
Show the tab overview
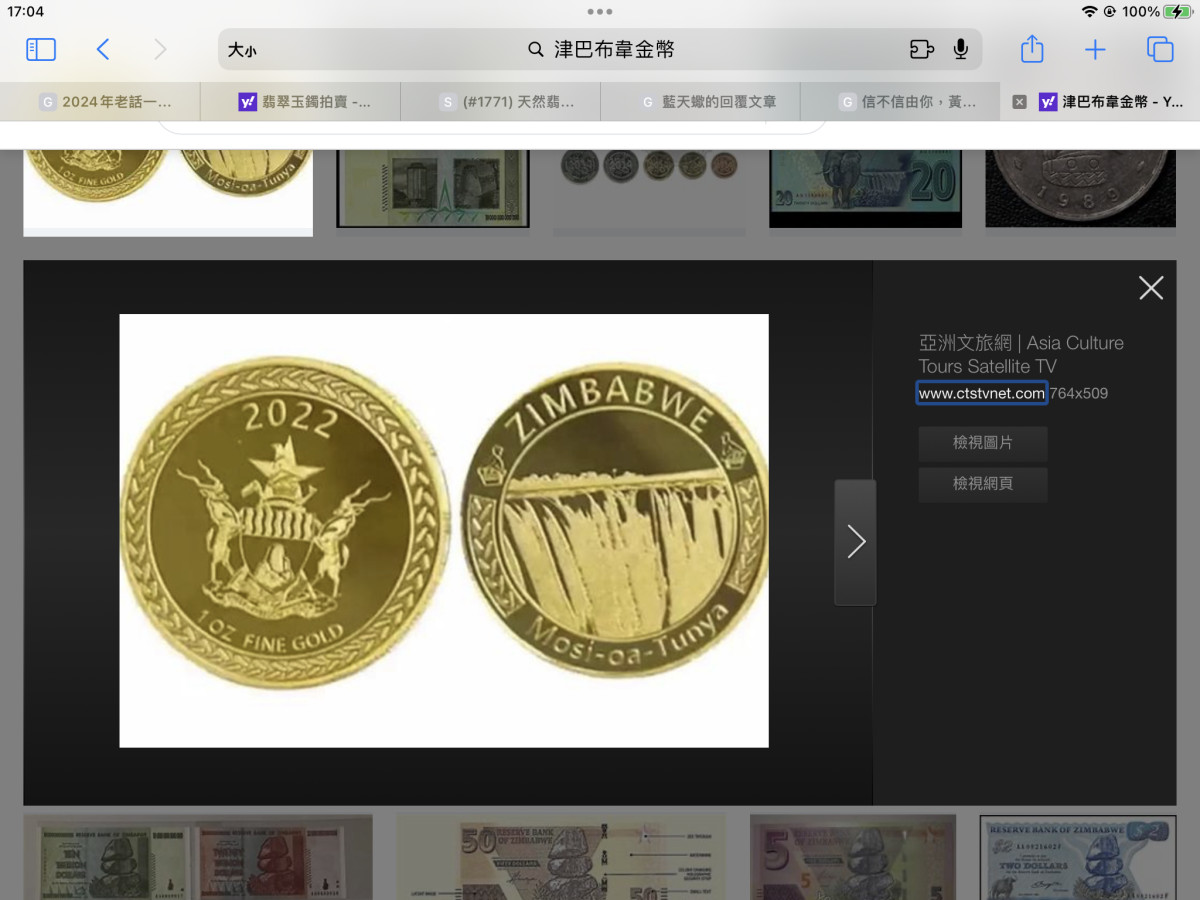[1160, 49]
